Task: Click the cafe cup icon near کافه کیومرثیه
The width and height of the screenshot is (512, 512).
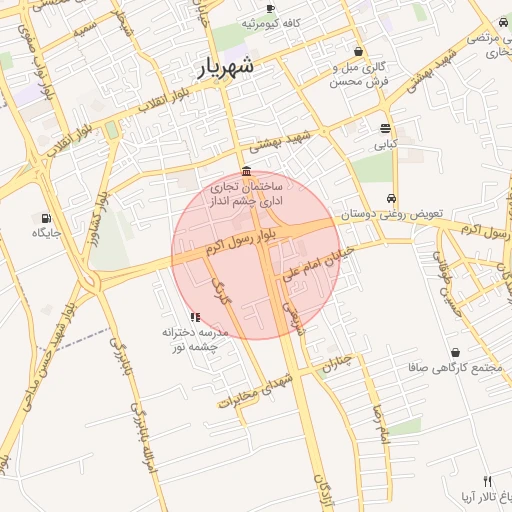Action: pyautogui.click(x=271, y=8)
